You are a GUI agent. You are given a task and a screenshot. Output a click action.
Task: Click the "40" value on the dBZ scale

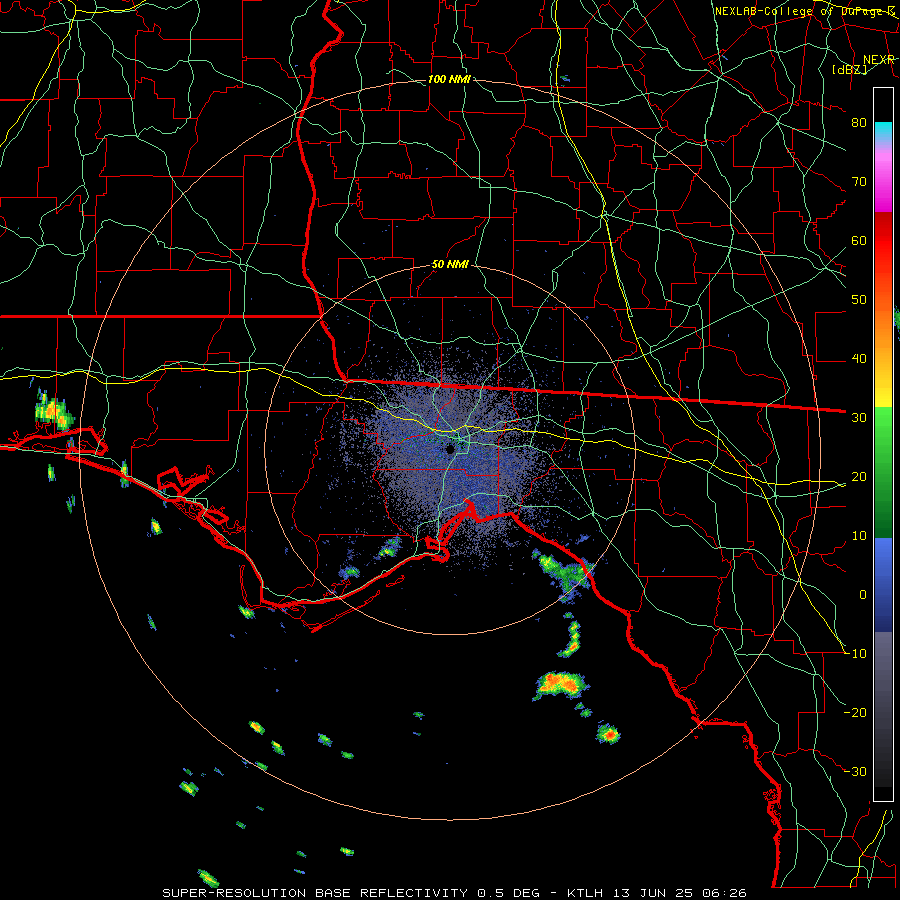tap(859, 359)
